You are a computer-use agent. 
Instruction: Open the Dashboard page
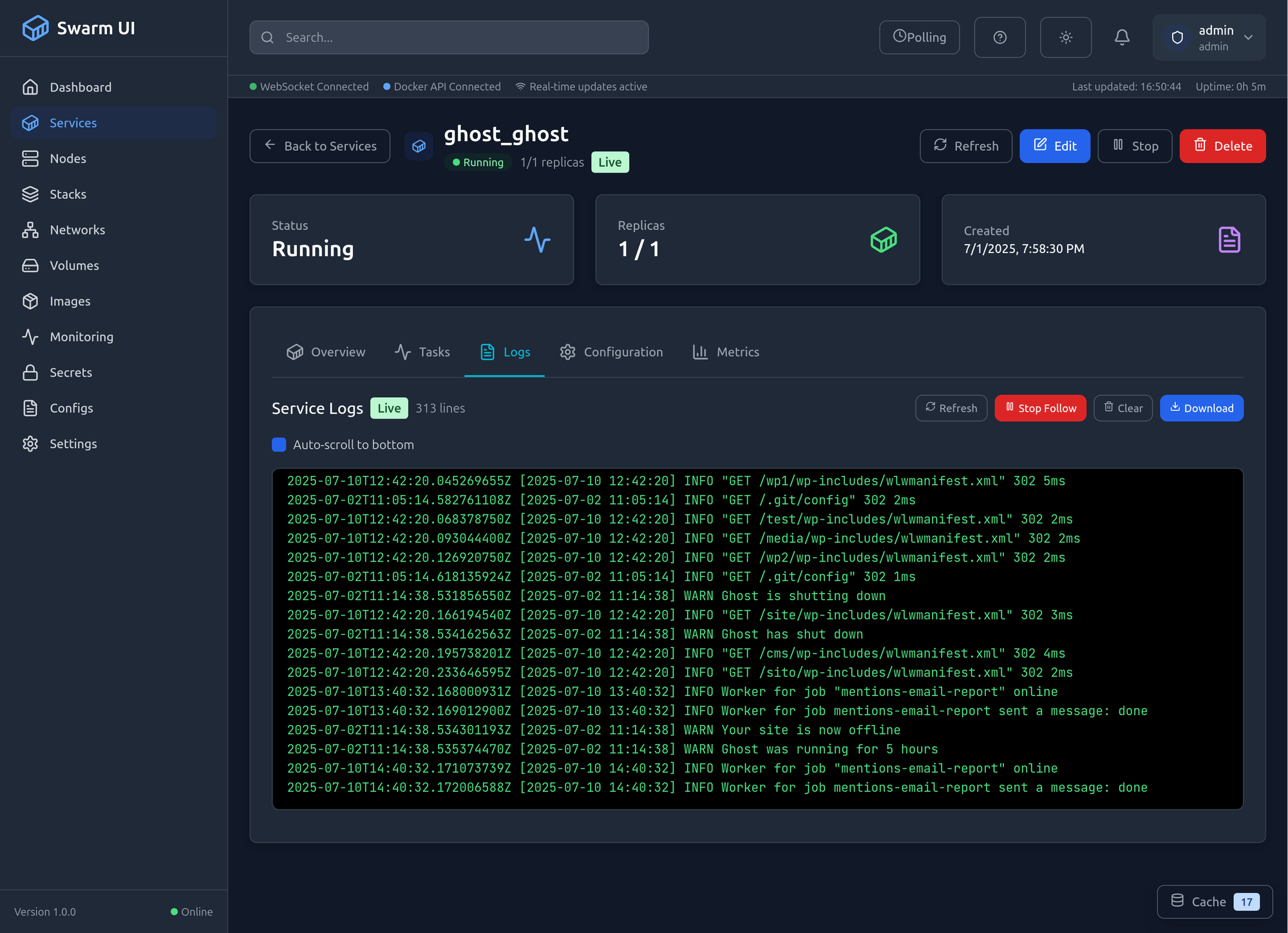(x=113, y=87)
